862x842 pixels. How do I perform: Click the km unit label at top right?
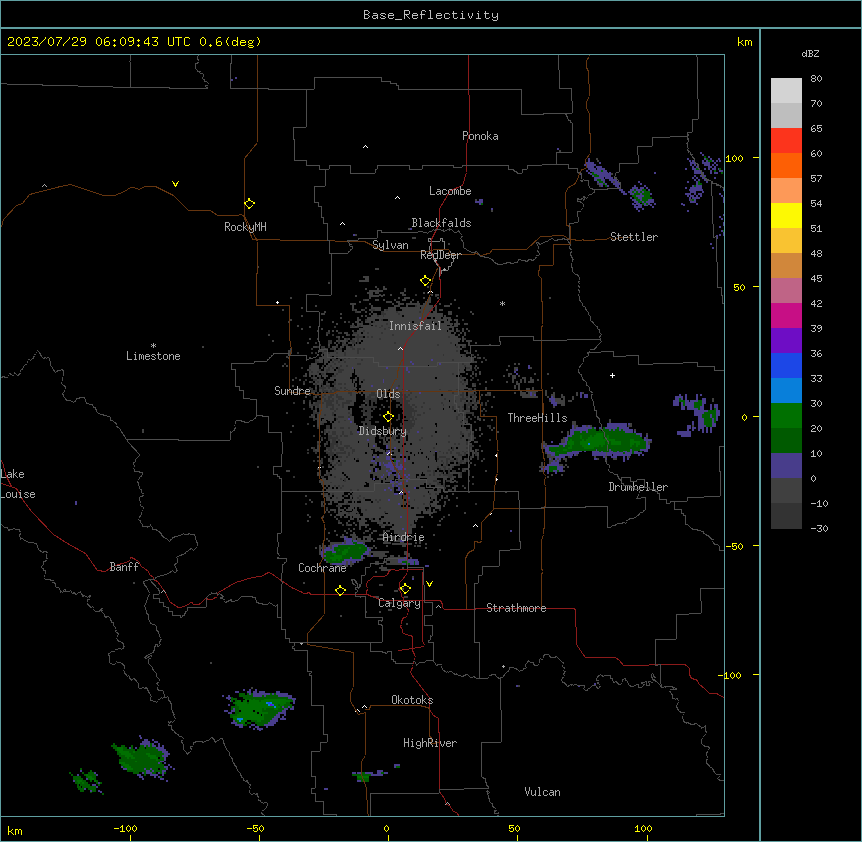[x=745, y=42]
